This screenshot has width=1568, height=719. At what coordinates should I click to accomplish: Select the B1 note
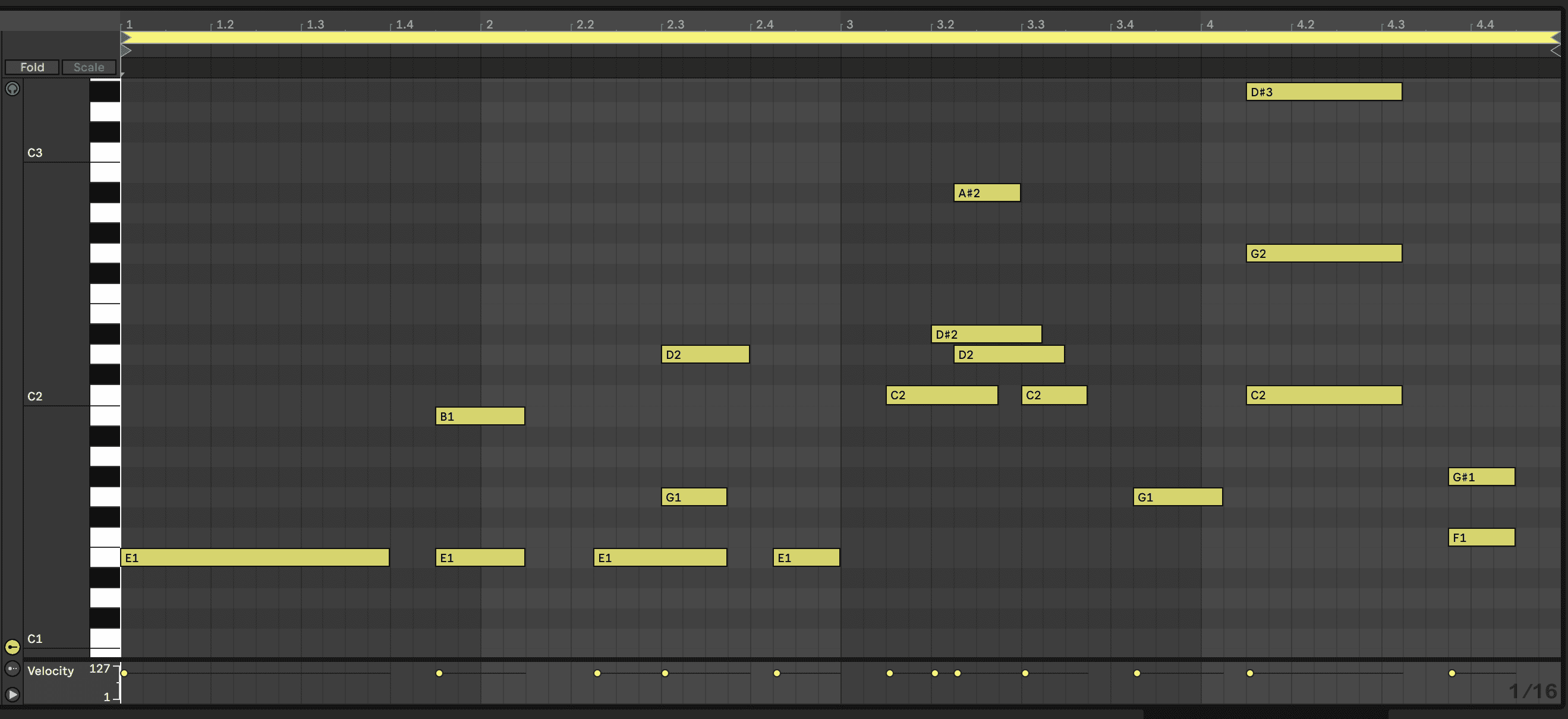coord(480,416)
